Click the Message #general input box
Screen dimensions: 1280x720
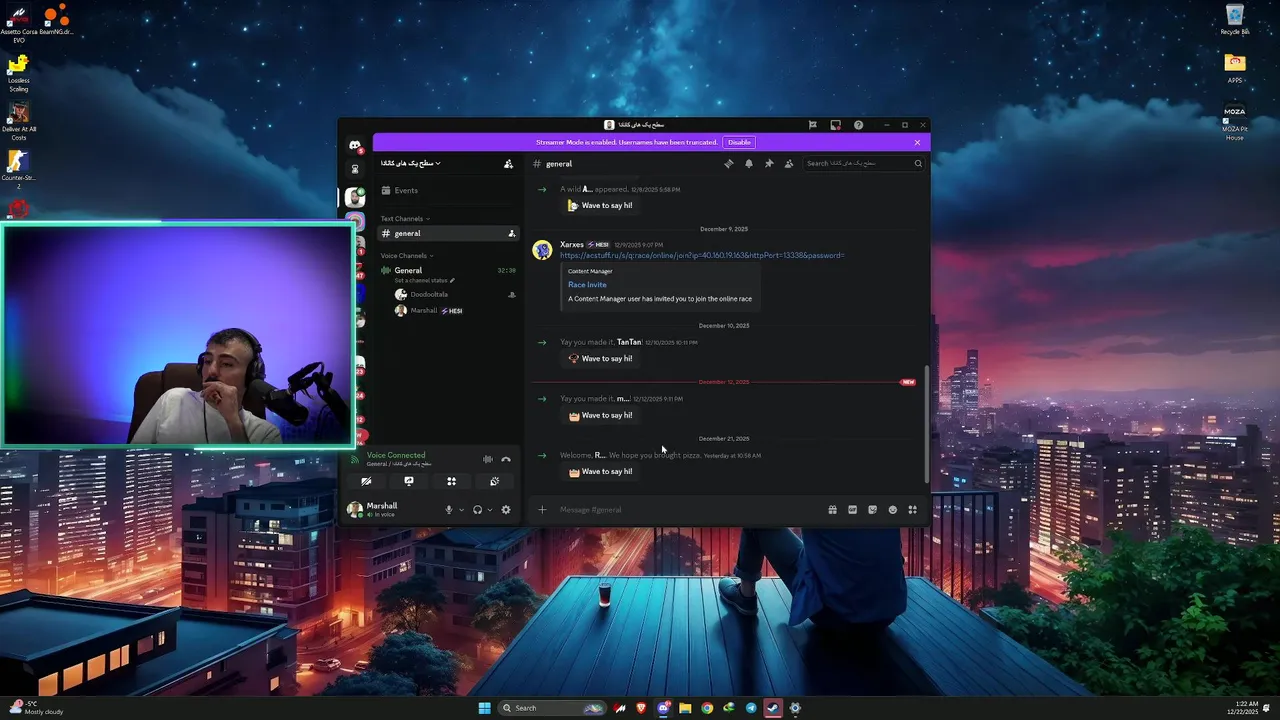[688, 510]
